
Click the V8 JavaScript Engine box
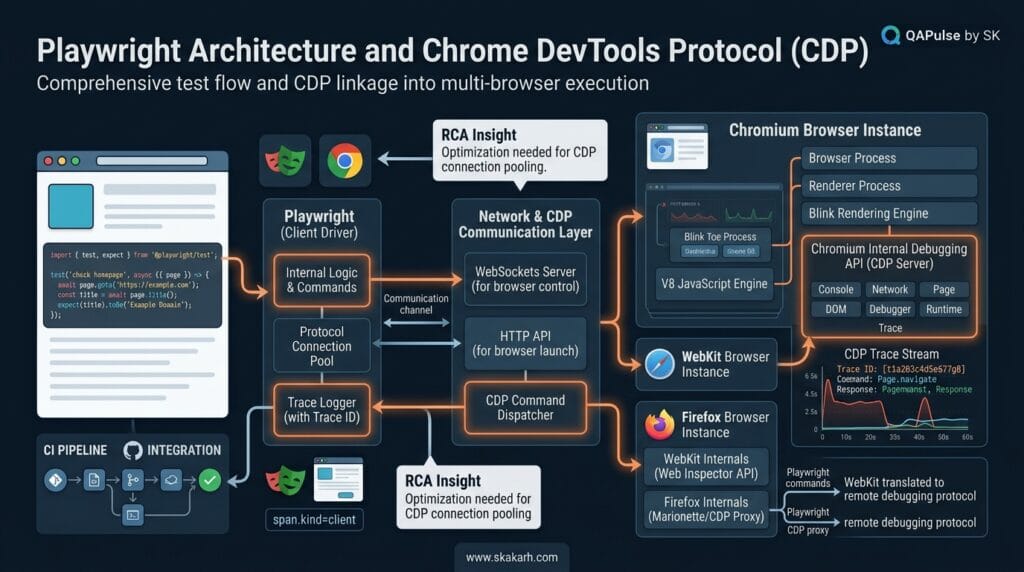714,284
